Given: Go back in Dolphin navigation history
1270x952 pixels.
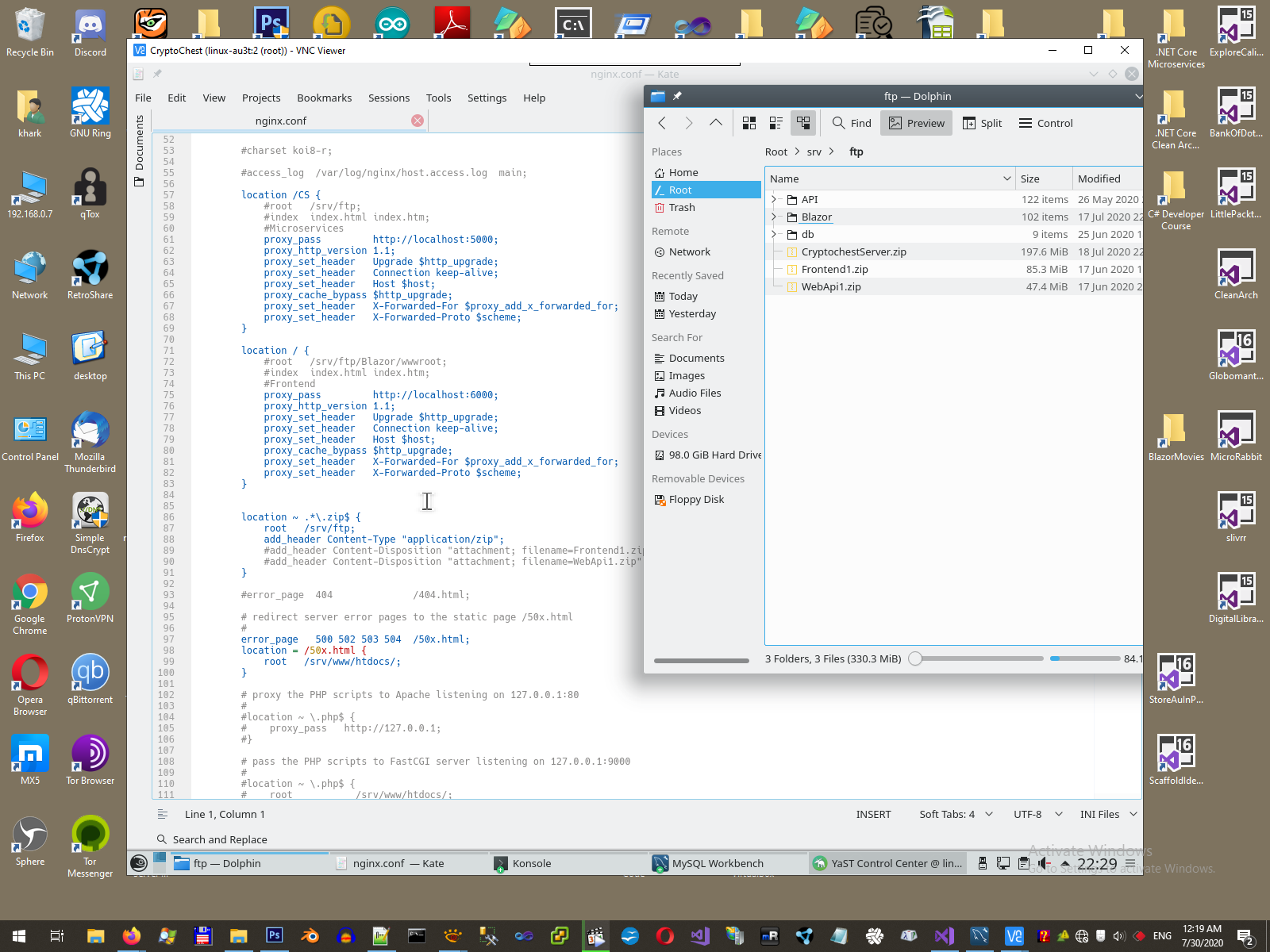Looking at the screenshot, I should (662, 123).
